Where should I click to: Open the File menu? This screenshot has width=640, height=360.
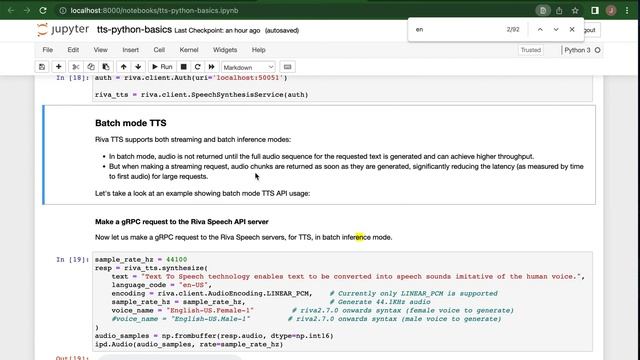[x=48, y=50]
